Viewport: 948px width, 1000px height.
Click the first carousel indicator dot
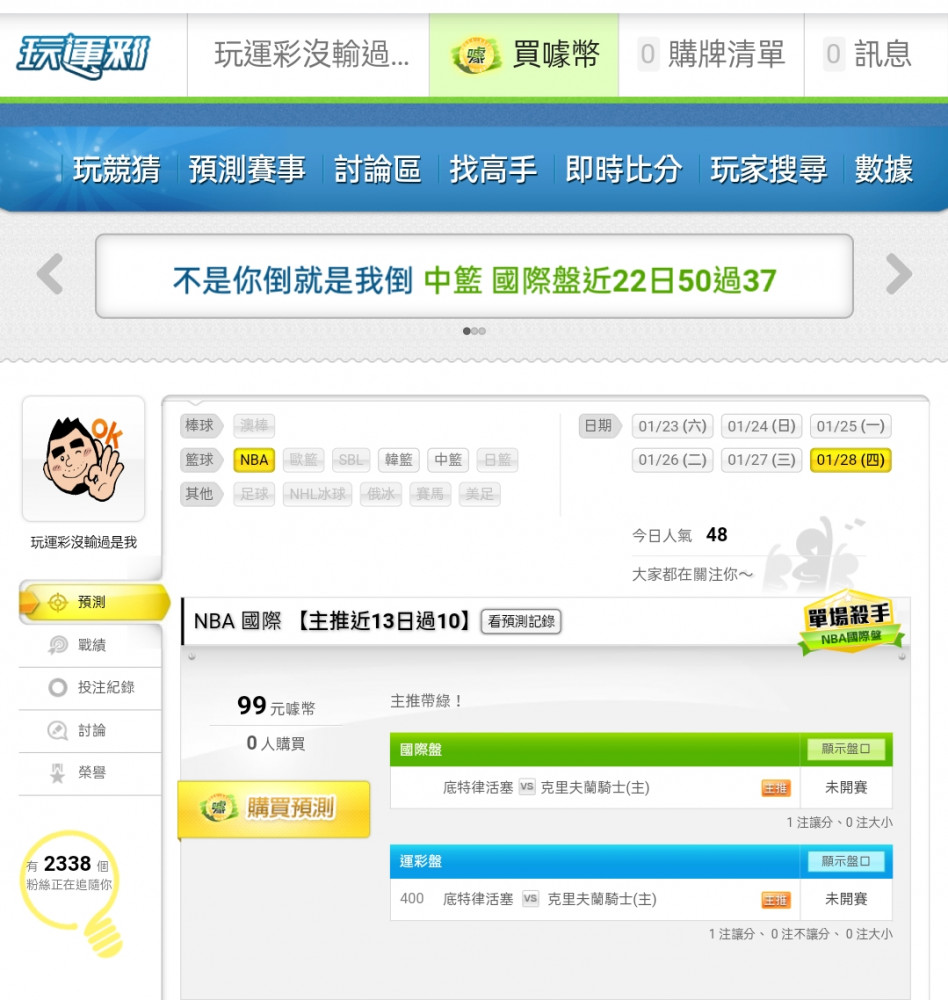coord(466,331)
